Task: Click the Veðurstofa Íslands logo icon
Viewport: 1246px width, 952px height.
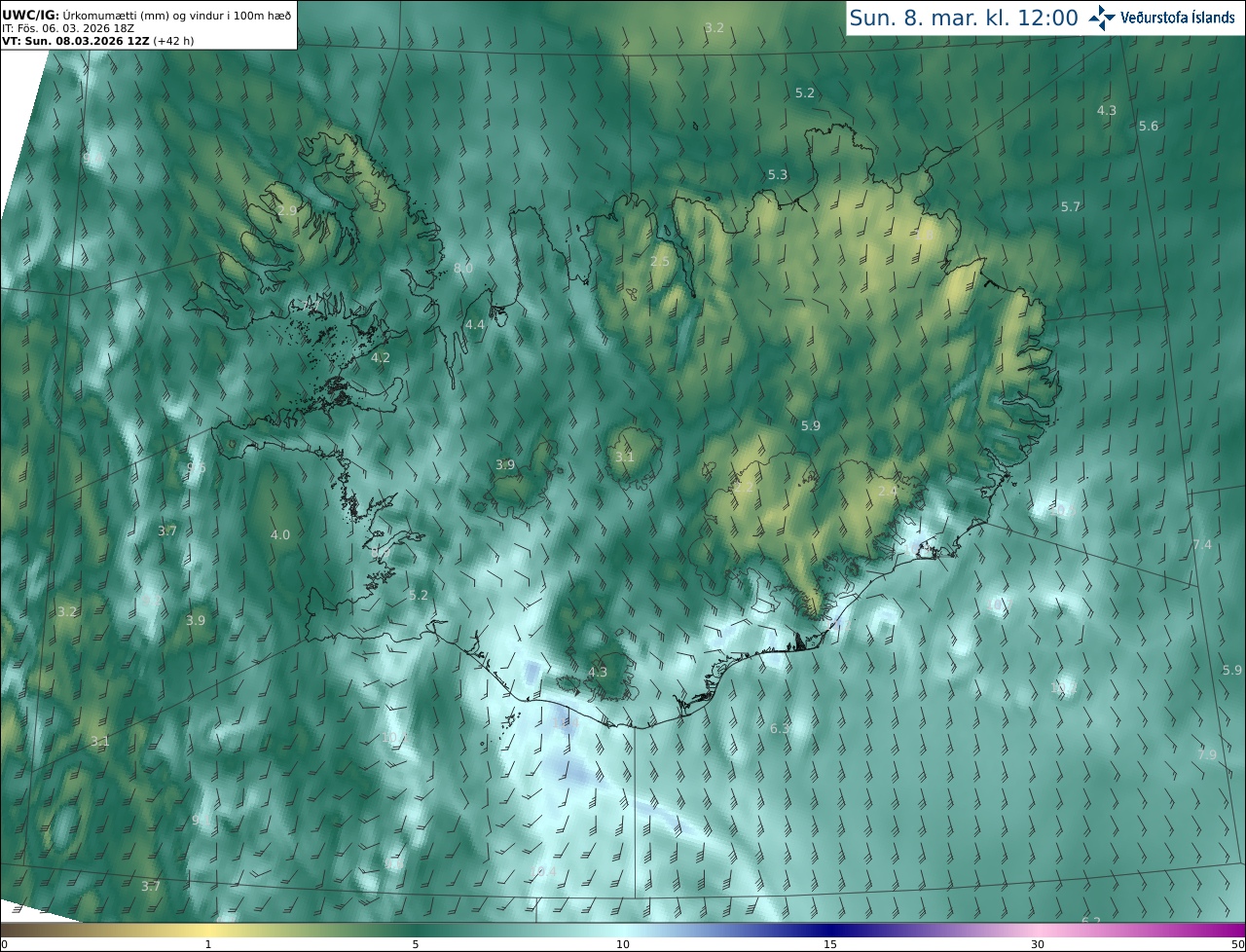Action: tap(1102, 18)
